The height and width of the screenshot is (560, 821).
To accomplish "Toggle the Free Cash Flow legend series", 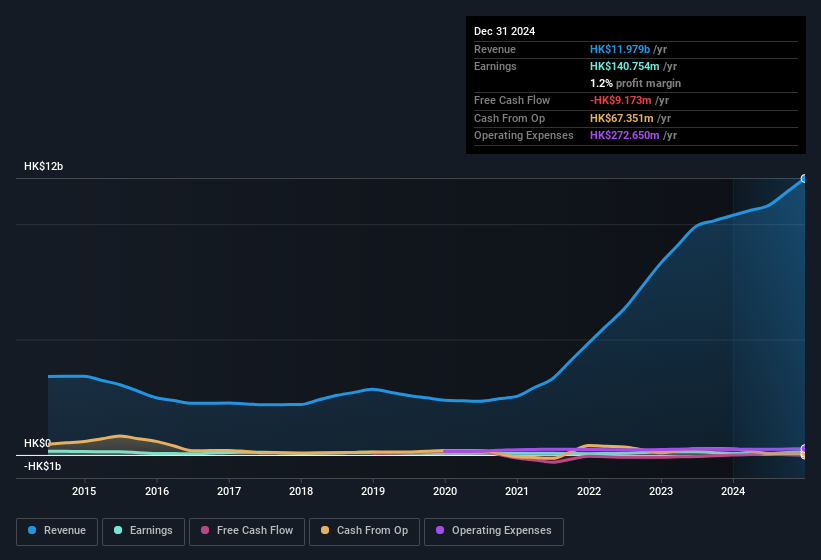I will coord(247,531).
